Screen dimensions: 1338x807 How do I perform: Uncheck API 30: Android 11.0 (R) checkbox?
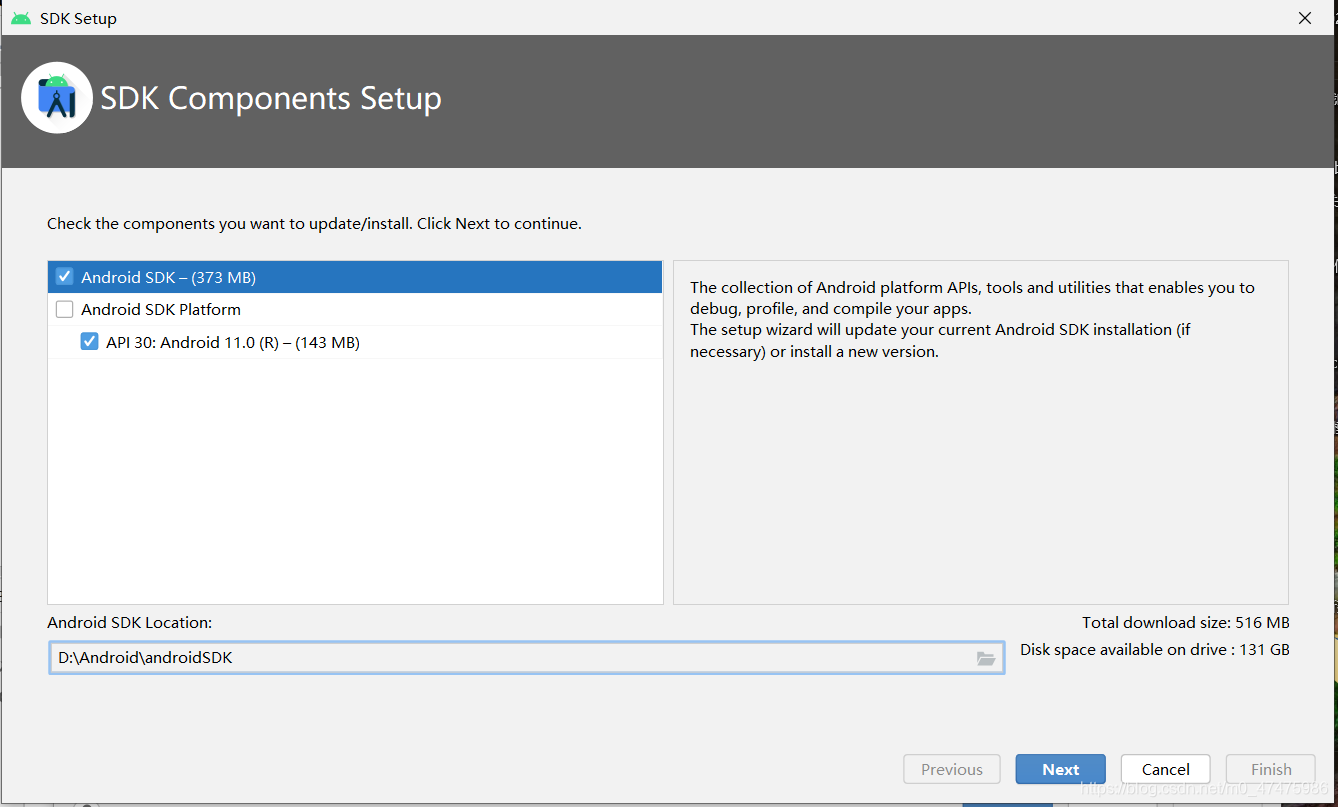point(90,342)
